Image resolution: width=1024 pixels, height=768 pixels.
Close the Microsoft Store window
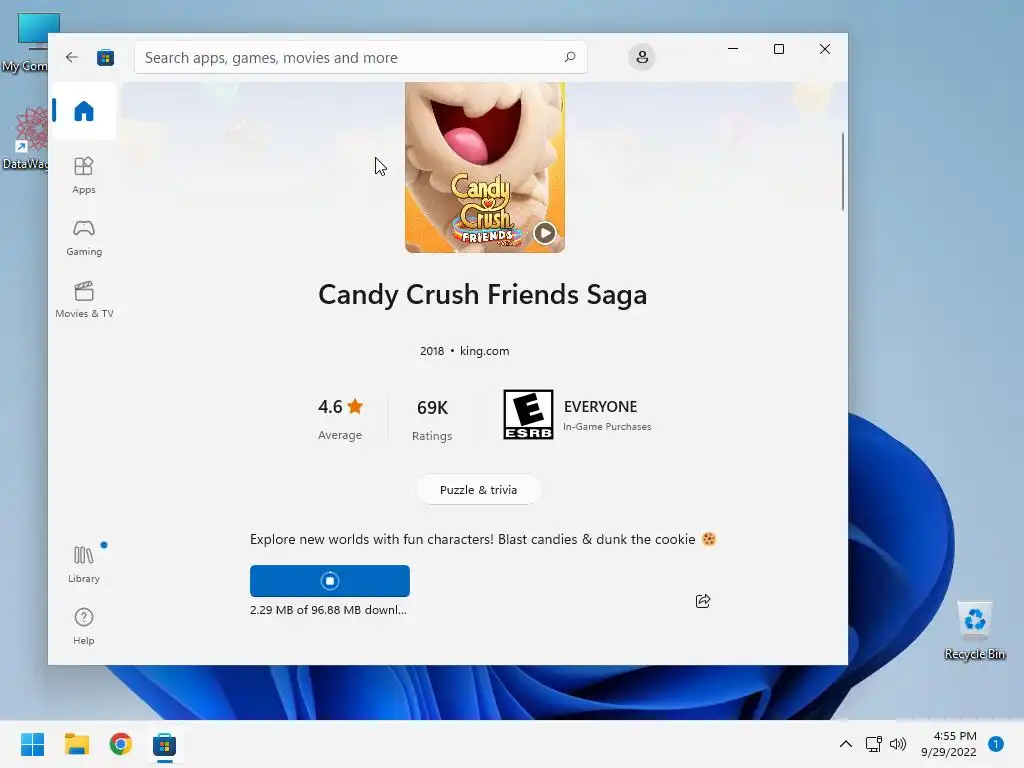point(825,49)
